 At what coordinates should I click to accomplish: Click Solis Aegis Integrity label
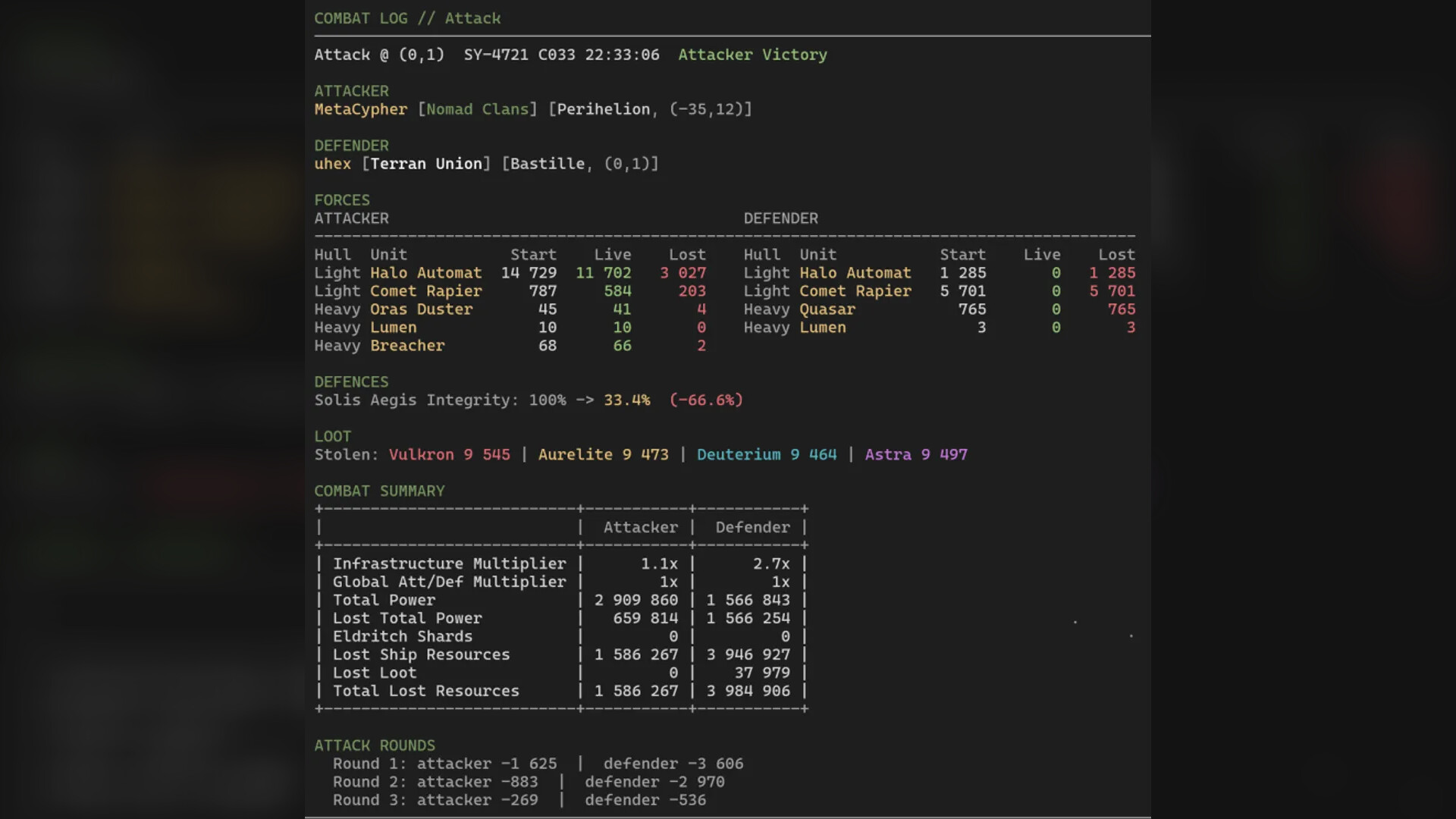pyautogui.click(x=416, y=400)
